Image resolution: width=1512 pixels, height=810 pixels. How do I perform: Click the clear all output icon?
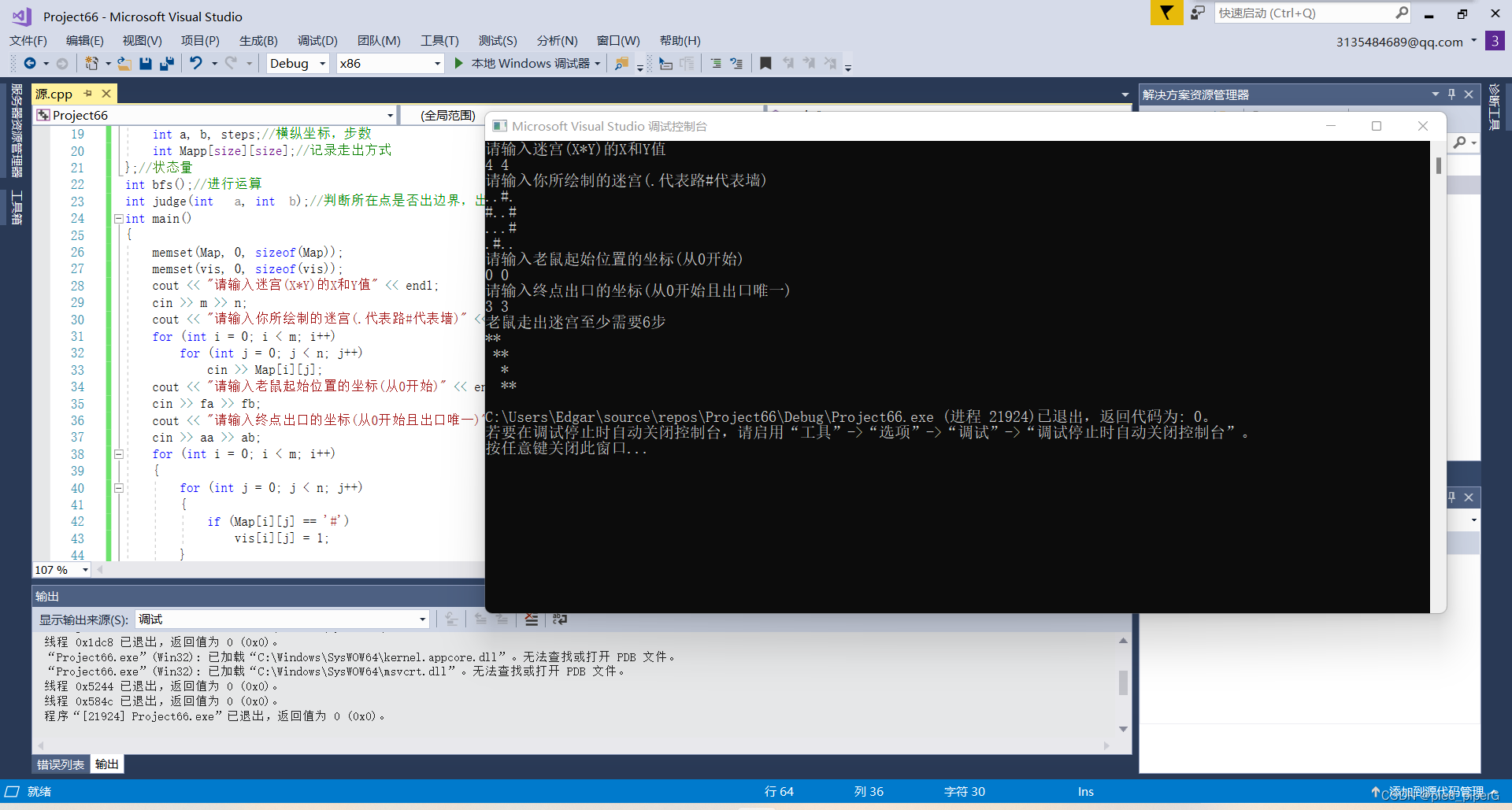click(532, 620)
